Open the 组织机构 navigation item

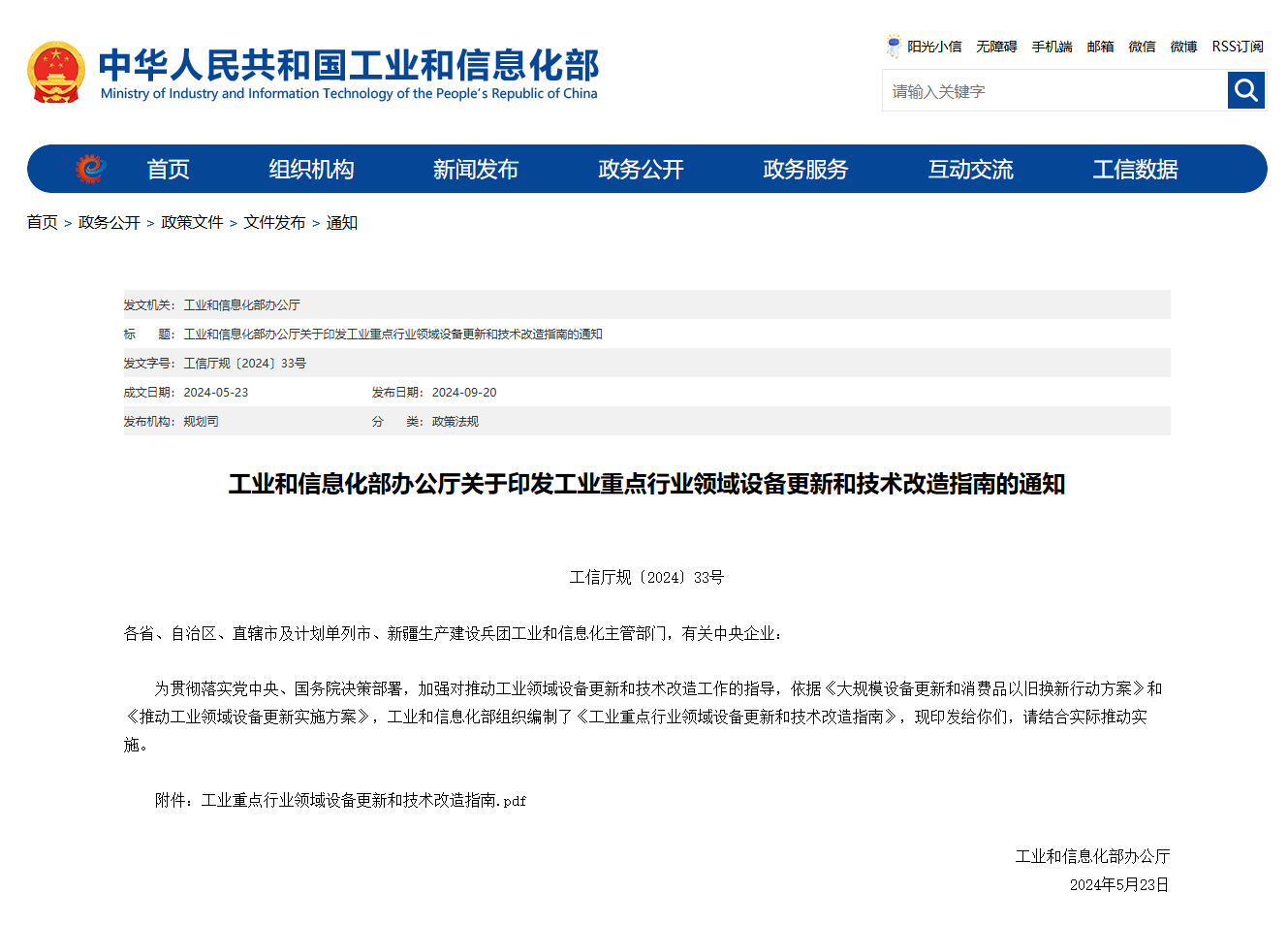coord(311,169)
